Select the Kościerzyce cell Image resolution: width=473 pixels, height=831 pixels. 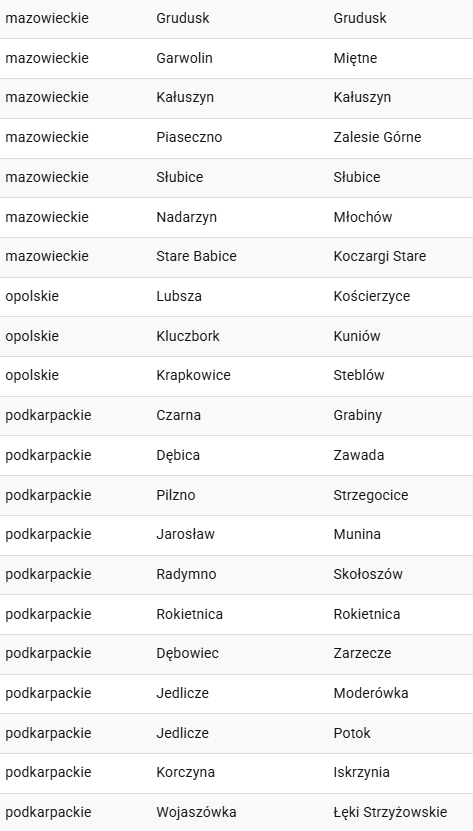pyautogui.click(x=372, y=296)
